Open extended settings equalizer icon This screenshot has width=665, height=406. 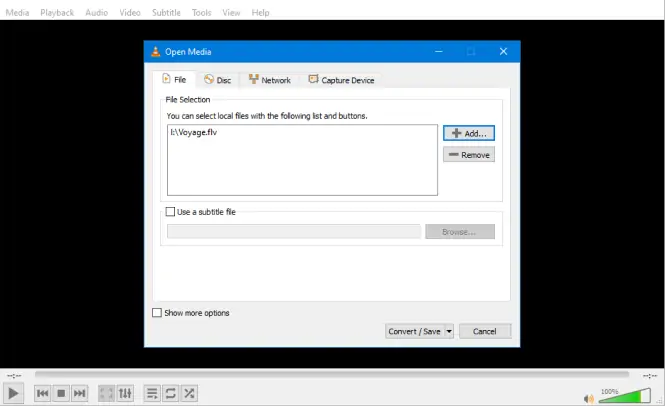(x=125, y=393)
